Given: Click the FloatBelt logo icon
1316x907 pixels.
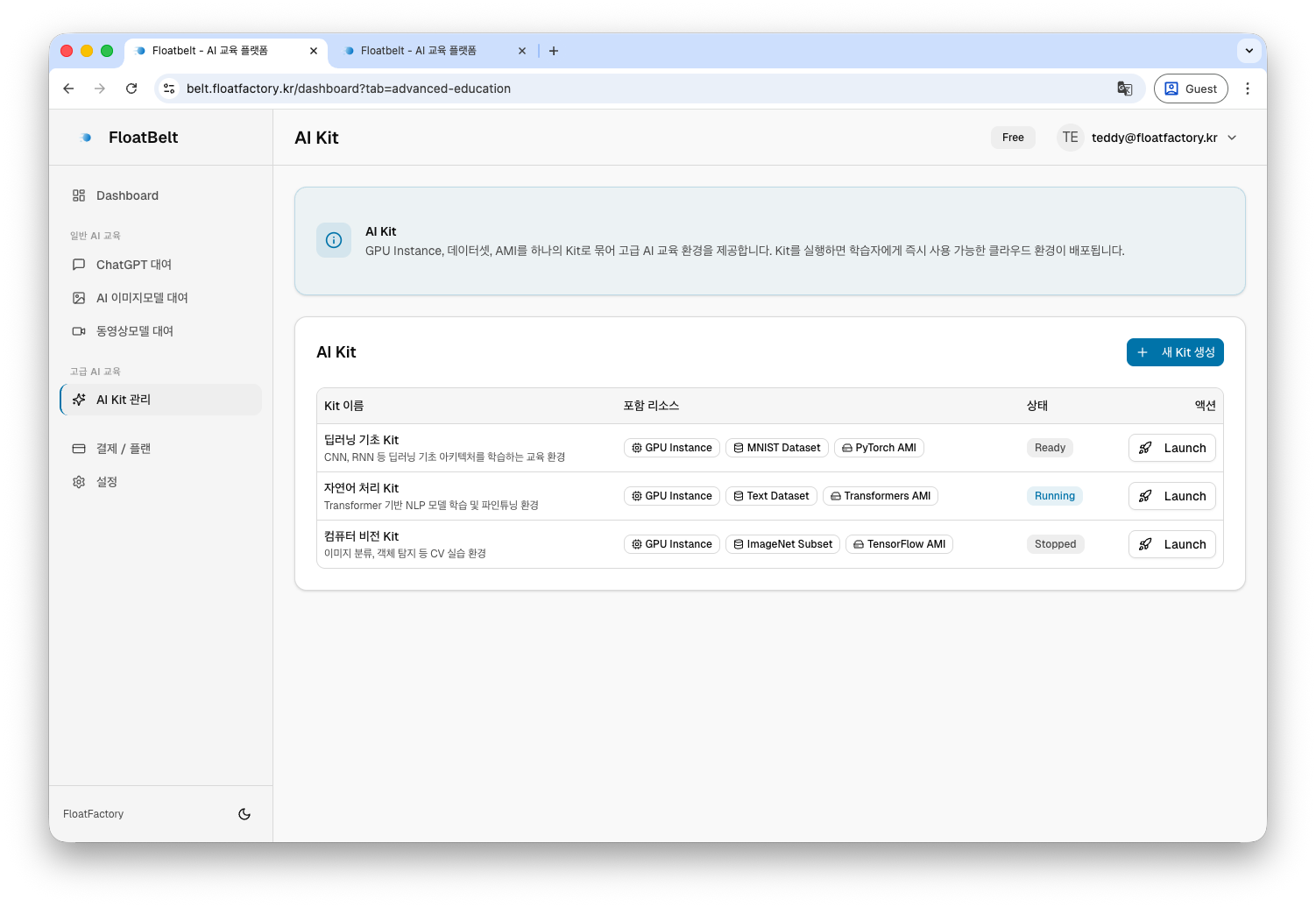Looking at the screenshot, I should click(x=86, y=138).
